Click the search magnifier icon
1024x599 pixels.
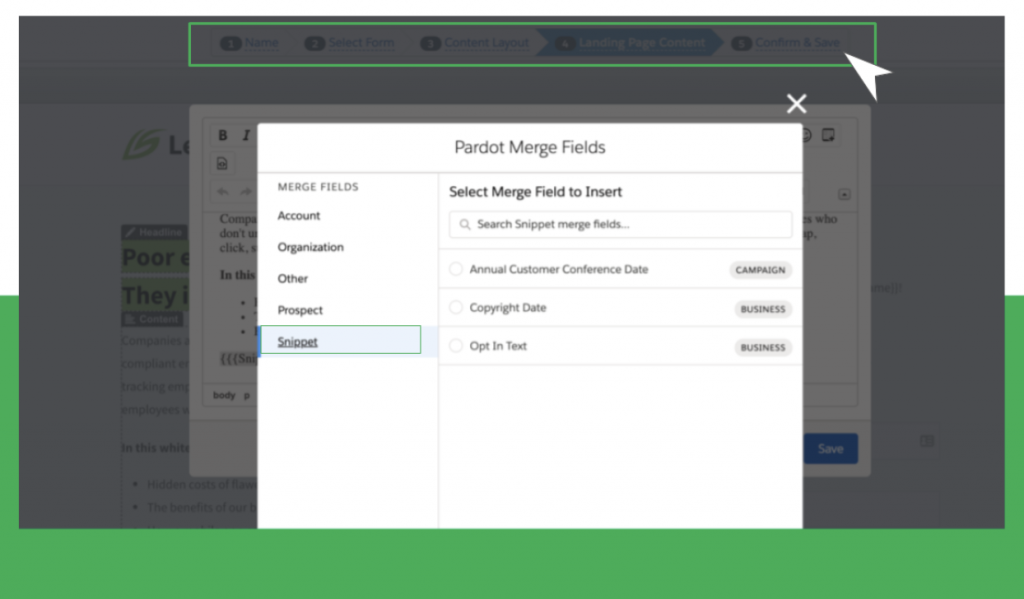[464, 225]
